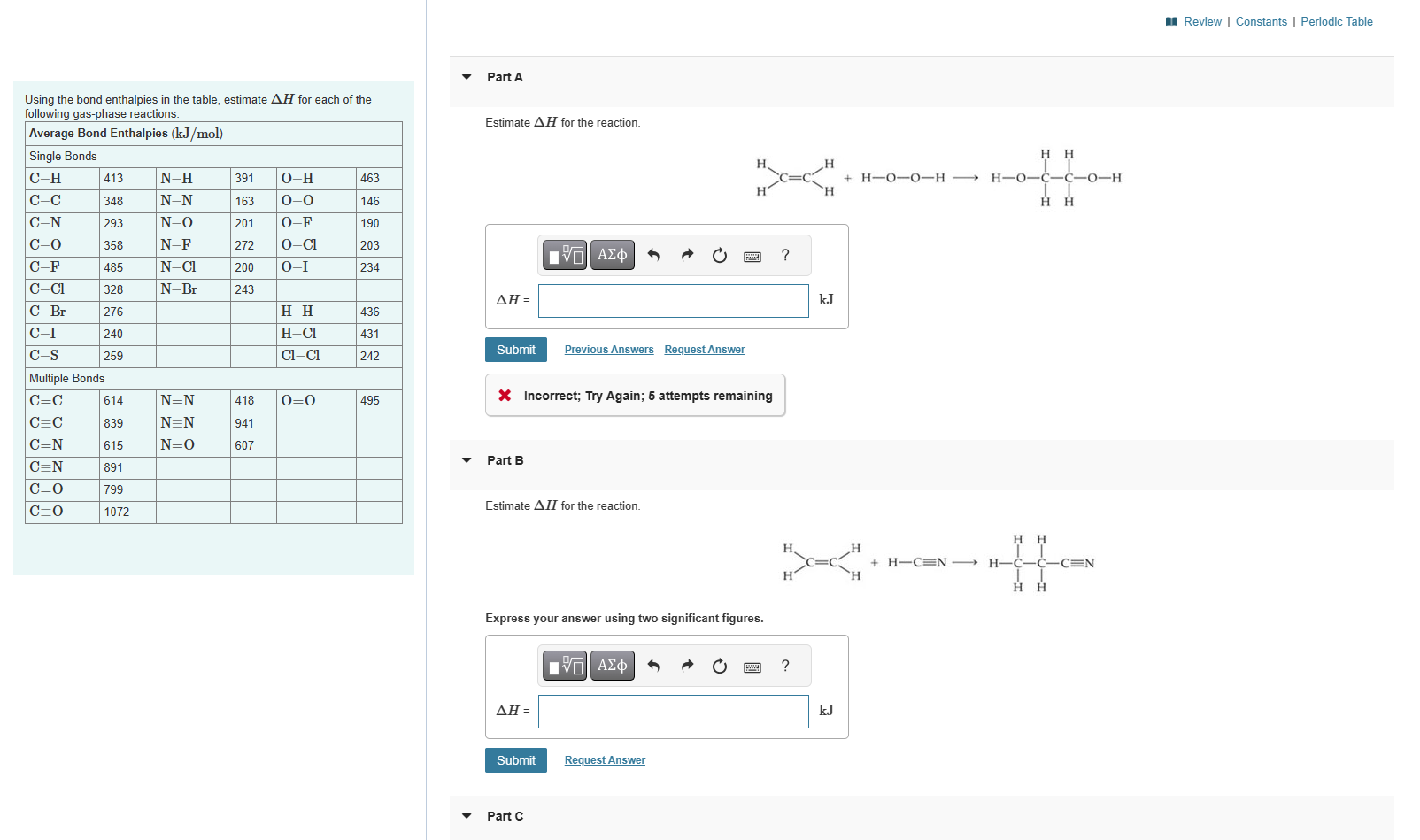
Task: Select the Review icon at top right
Action: (1172, 21)
